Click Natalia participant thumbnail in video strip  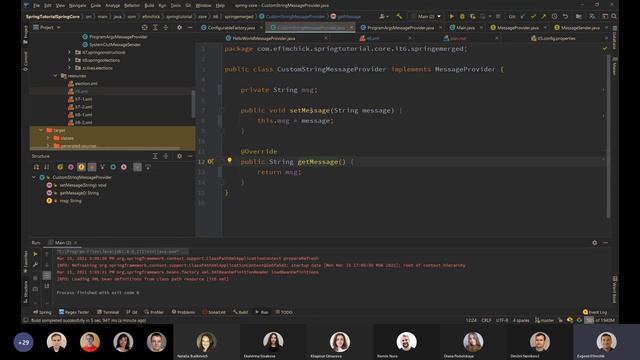pyautogui.click(x=206, y=342)
